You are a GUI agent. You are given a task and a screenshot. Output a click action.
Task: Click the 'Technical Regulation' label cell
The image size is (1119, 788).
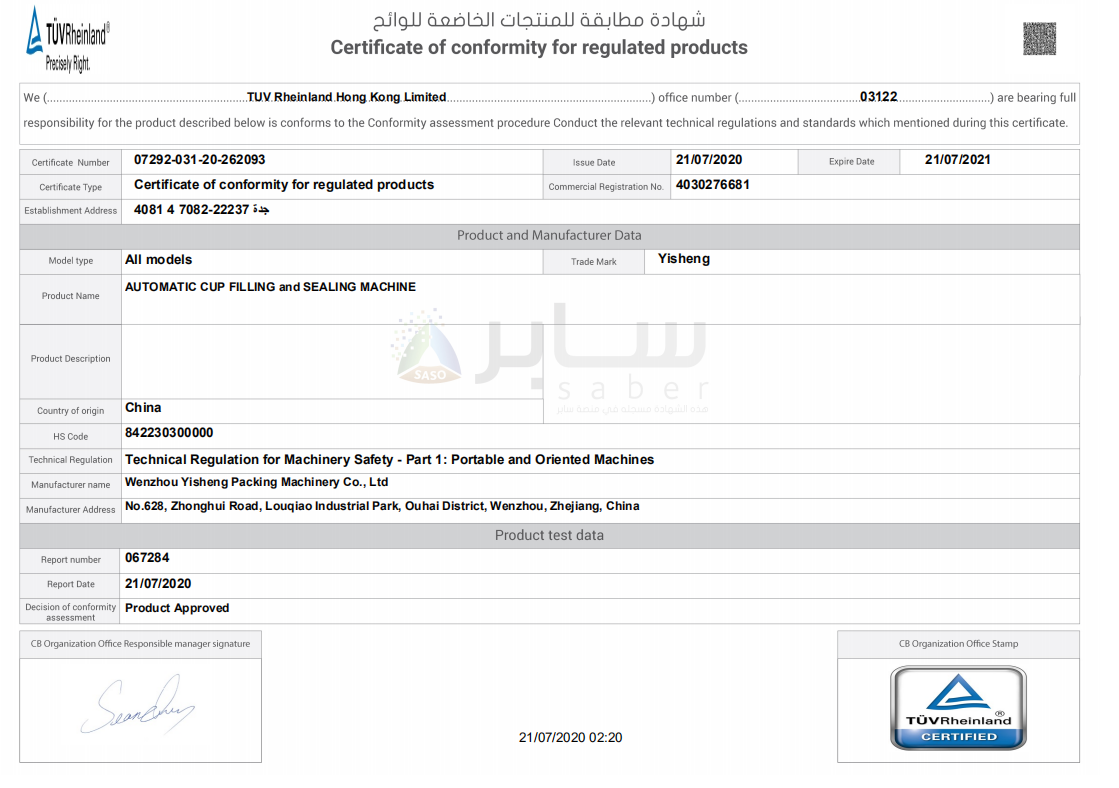pyautogui.click(x=71, y=460)
